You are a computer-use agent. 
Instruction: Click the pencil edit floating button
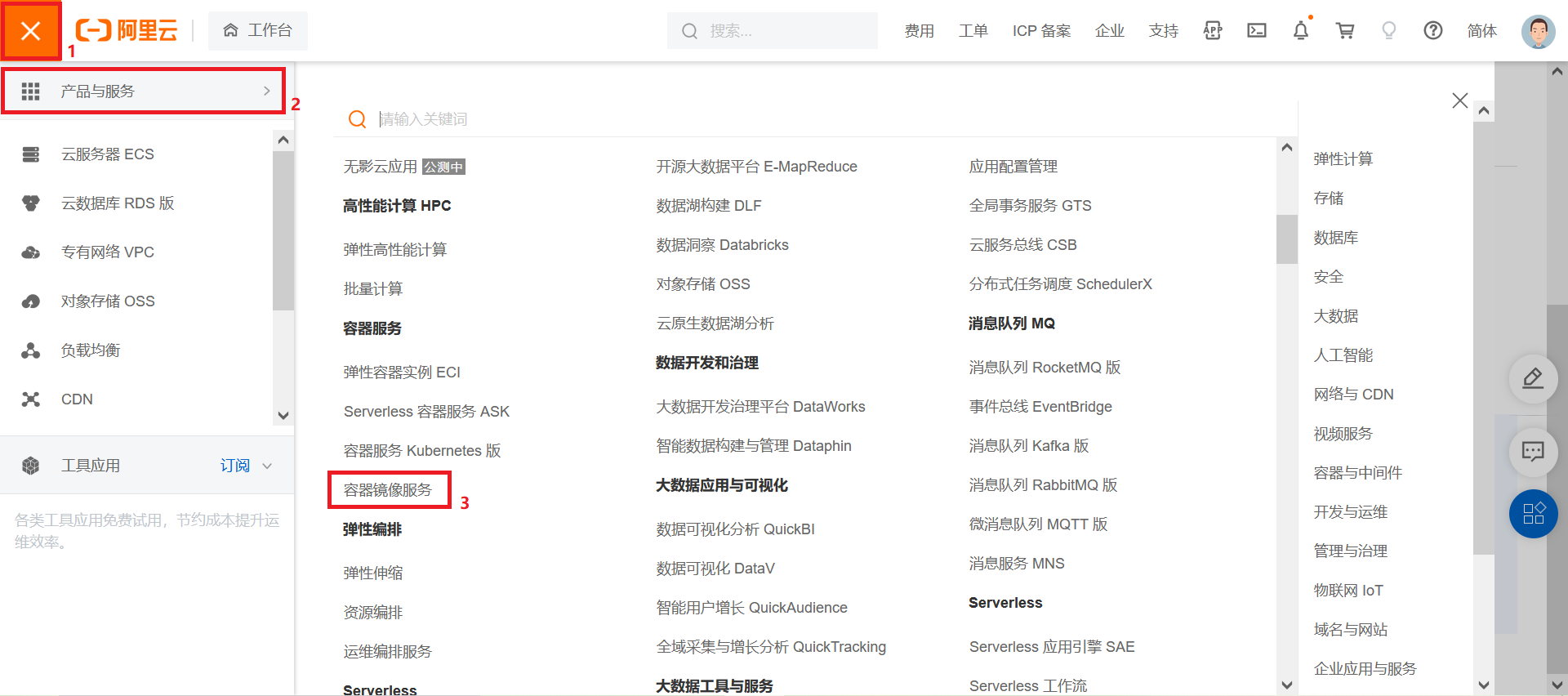pos(1533,379)
